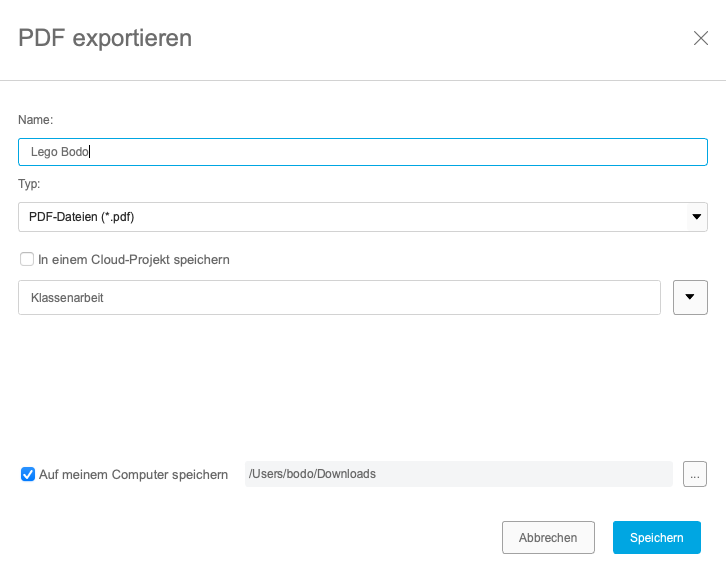The width and height of the screenshot is (726, 573).
Task: Click the 'Name:' field label
Action: pyautogui.click(x=36, y=120)
